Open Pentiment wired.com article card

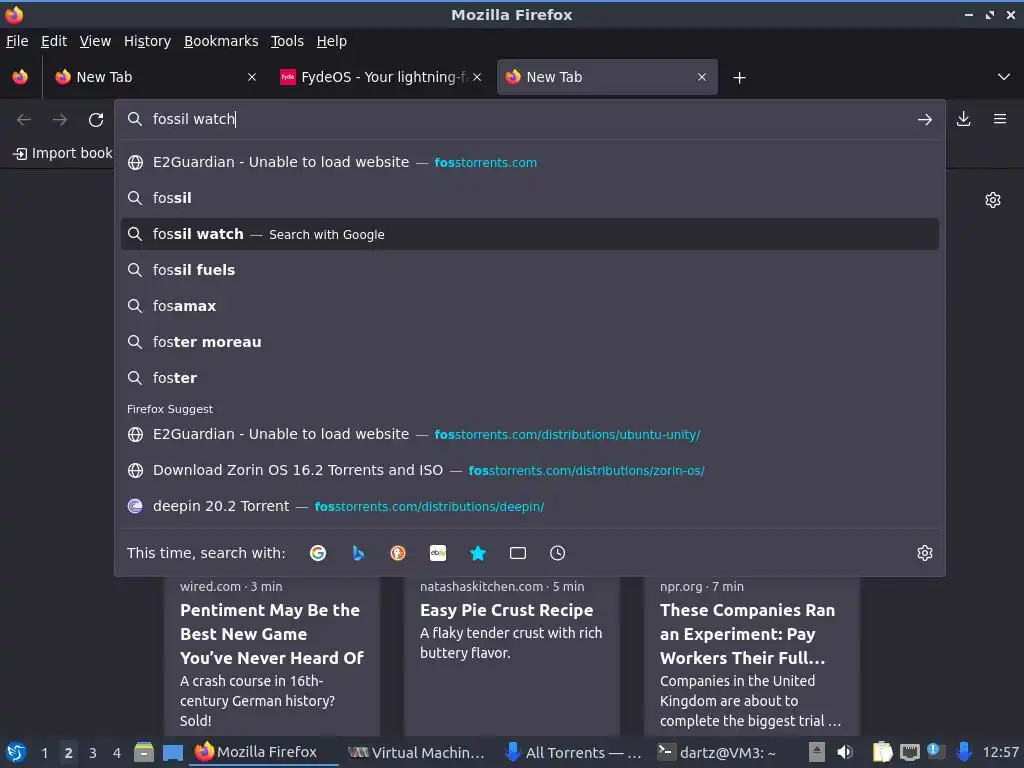click(x=272, y=656)
